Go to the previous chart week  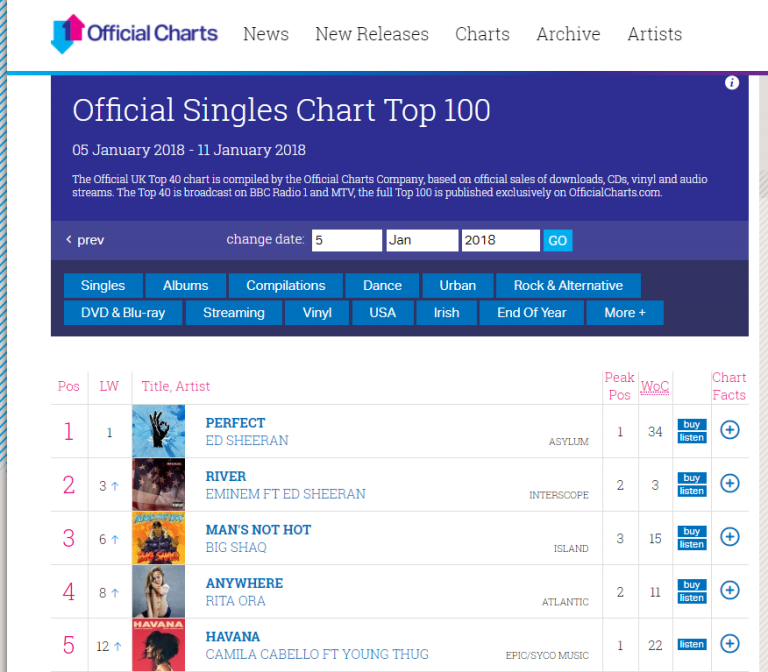pos(85,240)
